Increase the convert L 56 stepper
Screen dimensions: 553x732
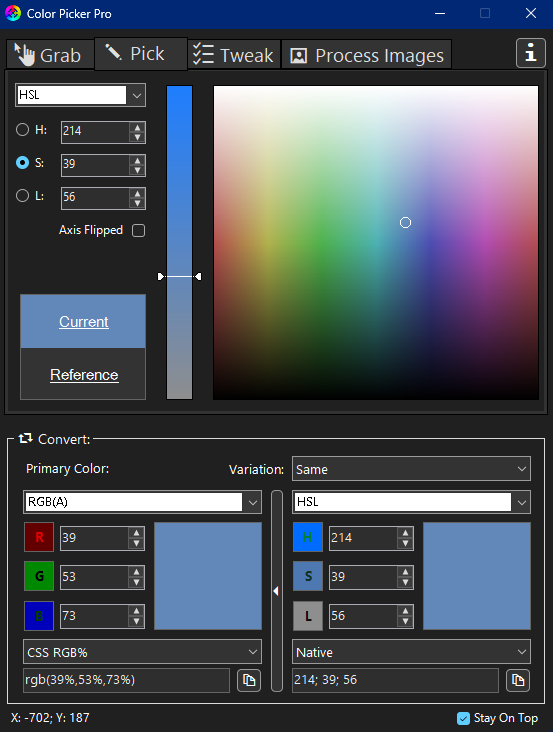pos(405,611)
